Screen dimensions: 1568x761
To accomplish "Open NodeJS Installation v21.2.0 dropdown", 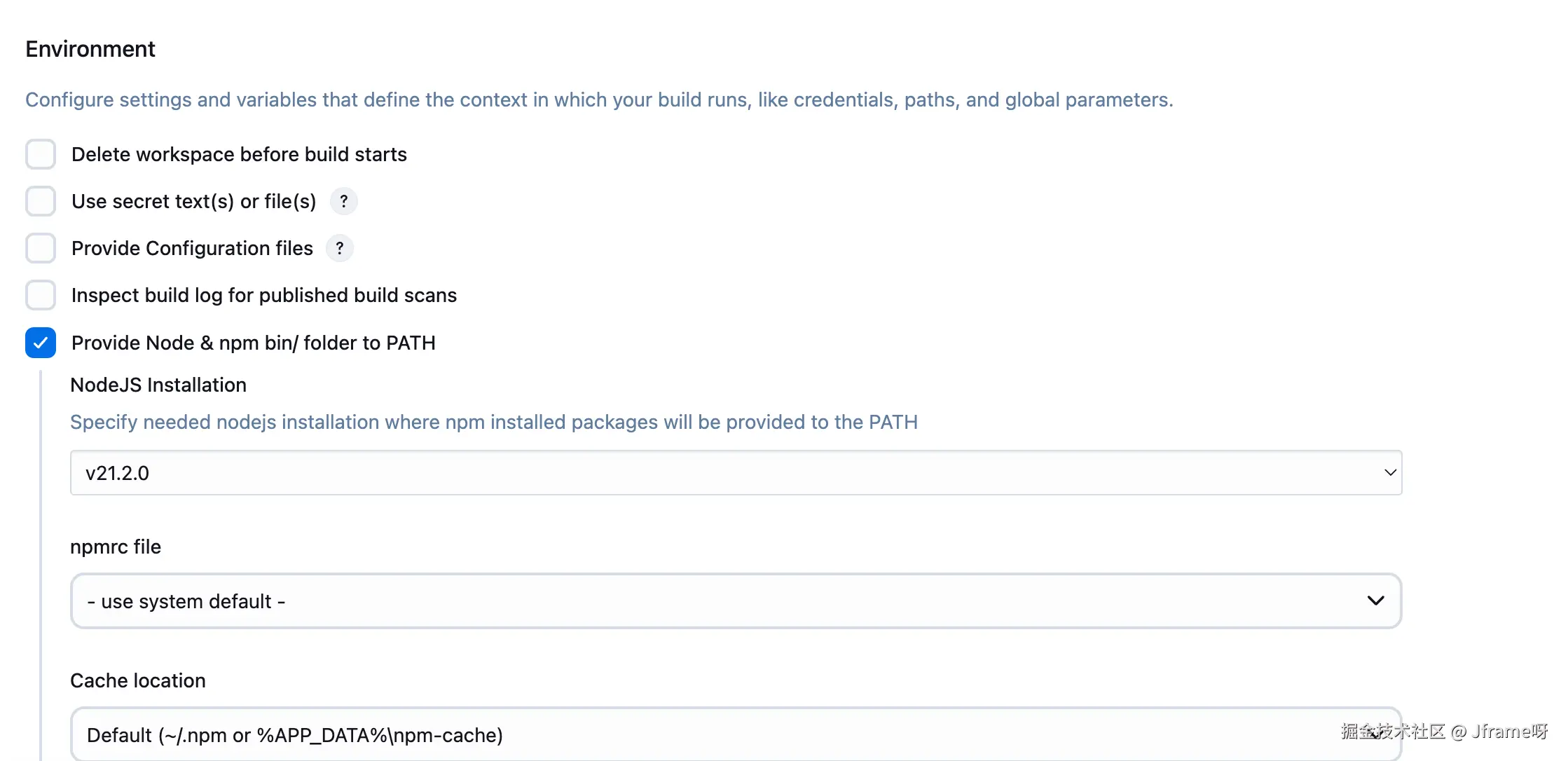I will (734, 473).
